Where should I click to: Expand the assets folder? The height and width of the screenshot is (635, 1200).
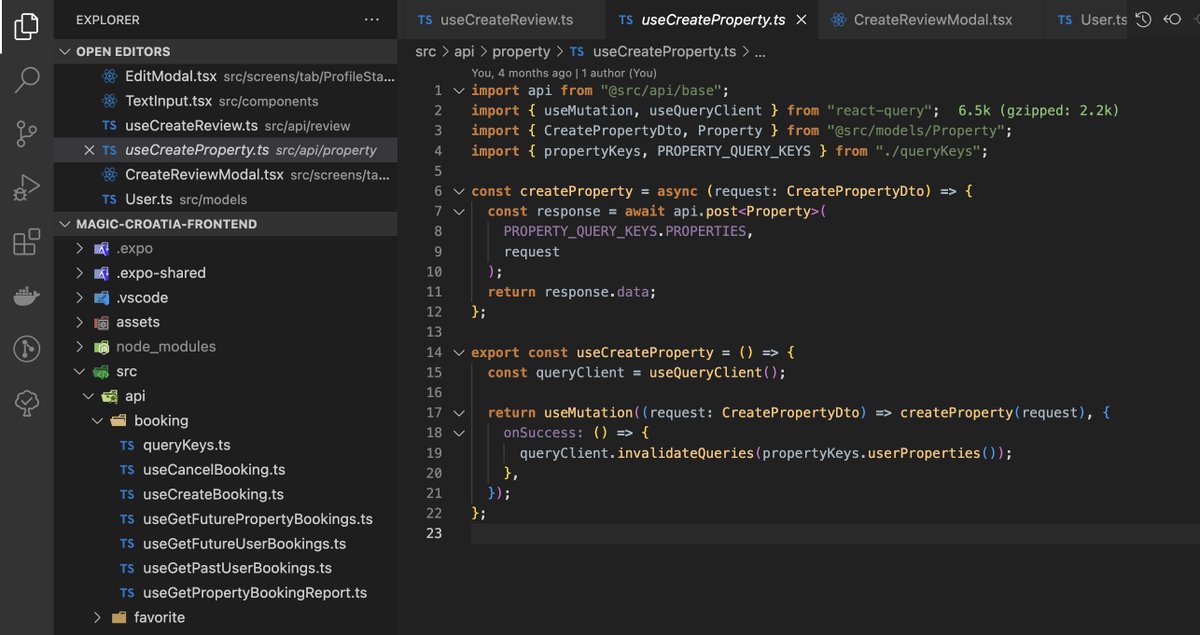click(80, 322)
